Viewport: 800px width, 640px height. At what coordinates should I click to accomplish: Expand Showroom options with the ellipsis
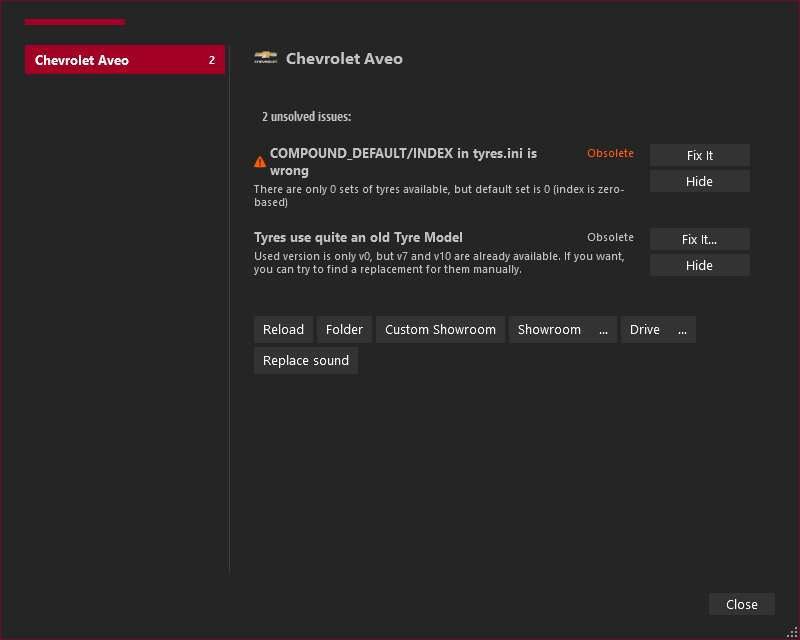(604, 329)
